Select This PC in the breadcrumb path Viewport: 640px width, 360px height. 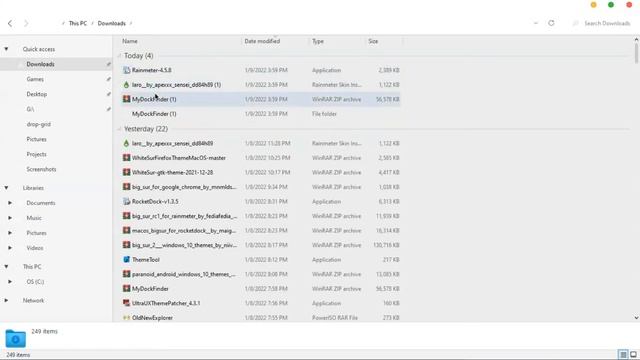coord(78,23)
